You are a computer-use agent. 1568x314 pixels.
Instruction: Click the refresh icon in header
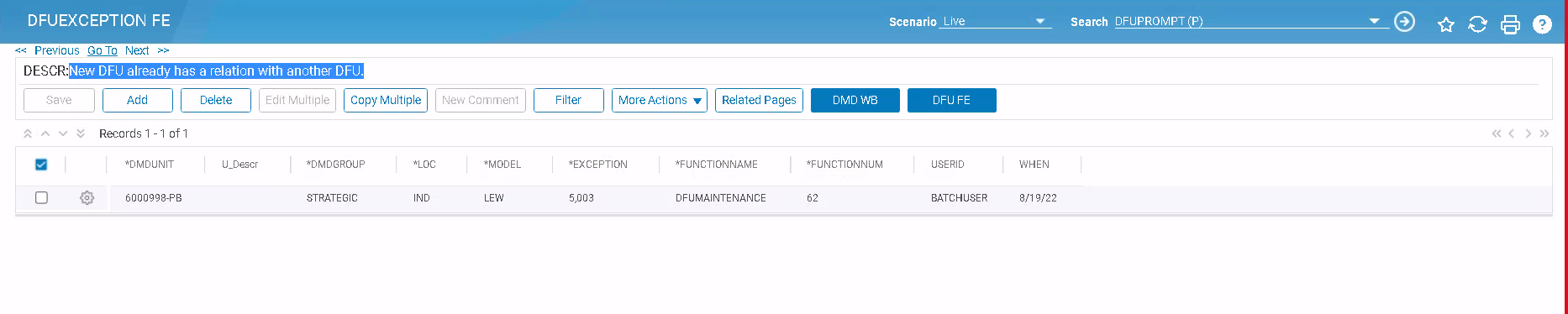click(1477, 24)
